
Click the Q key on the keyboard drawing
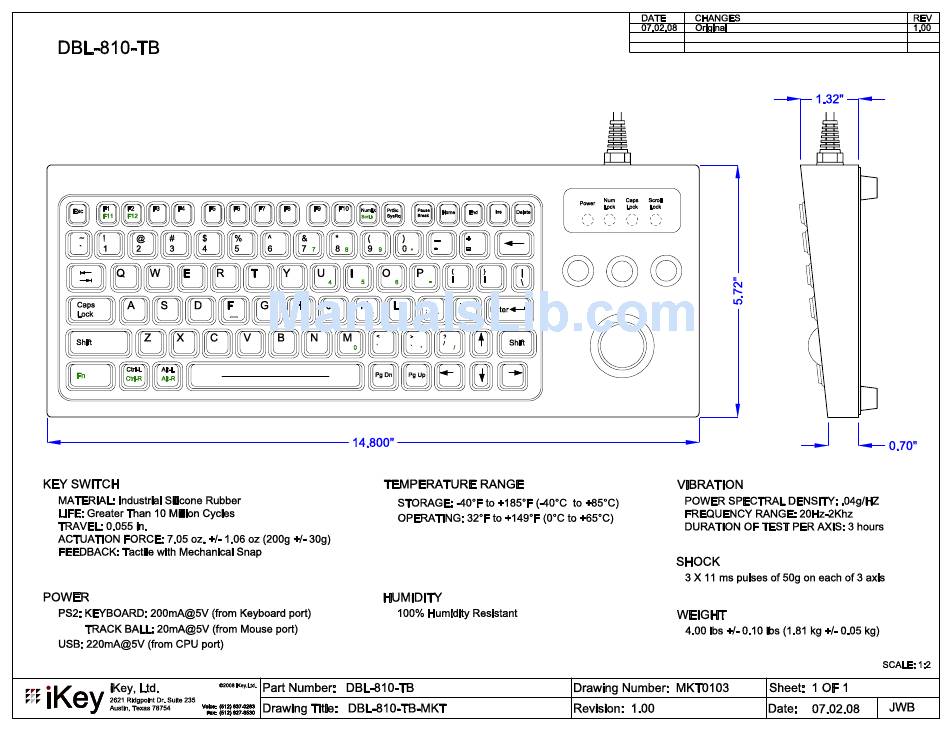click(x=125, y=276)
